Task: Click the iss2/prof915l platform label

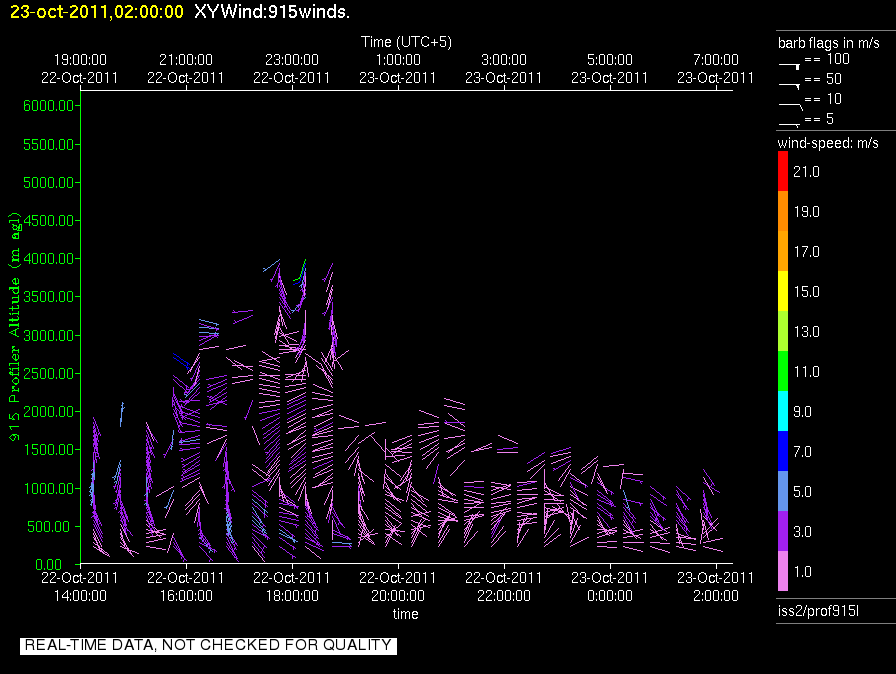Action: point(817,611)
